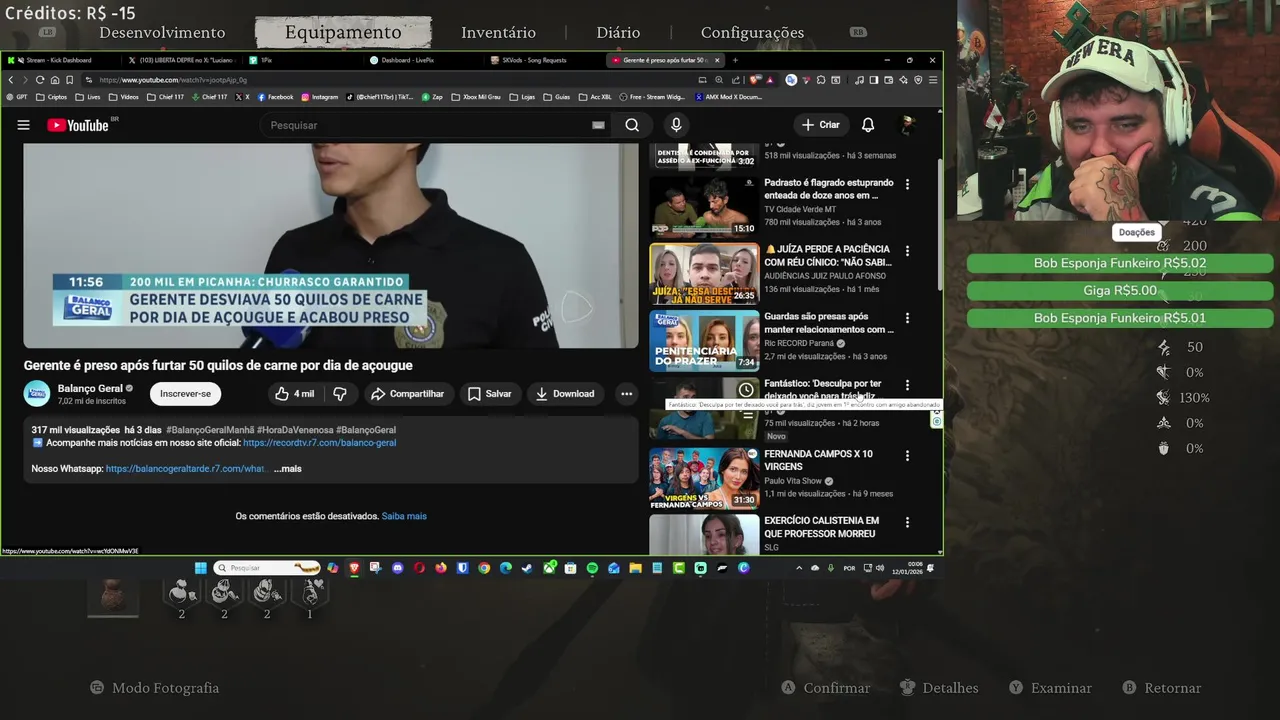Image resolution: width=1280 pixels, height=720 pixels.
Task: Select the Configurações game menu tab
Action: (752, 33)
